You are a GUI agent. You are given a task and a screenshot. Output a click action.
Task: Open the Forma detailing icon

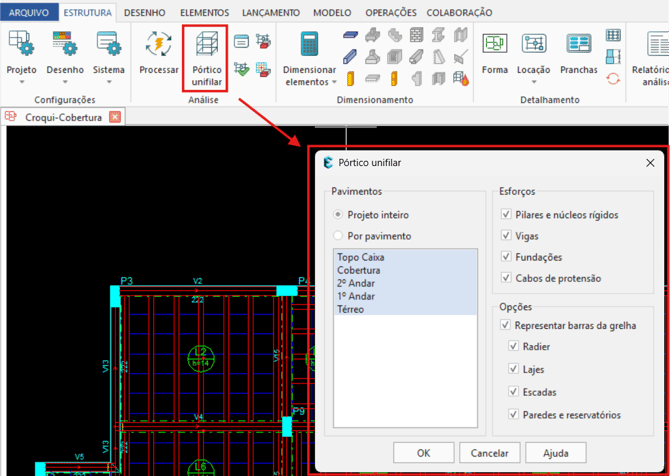(x=494, y=44)
